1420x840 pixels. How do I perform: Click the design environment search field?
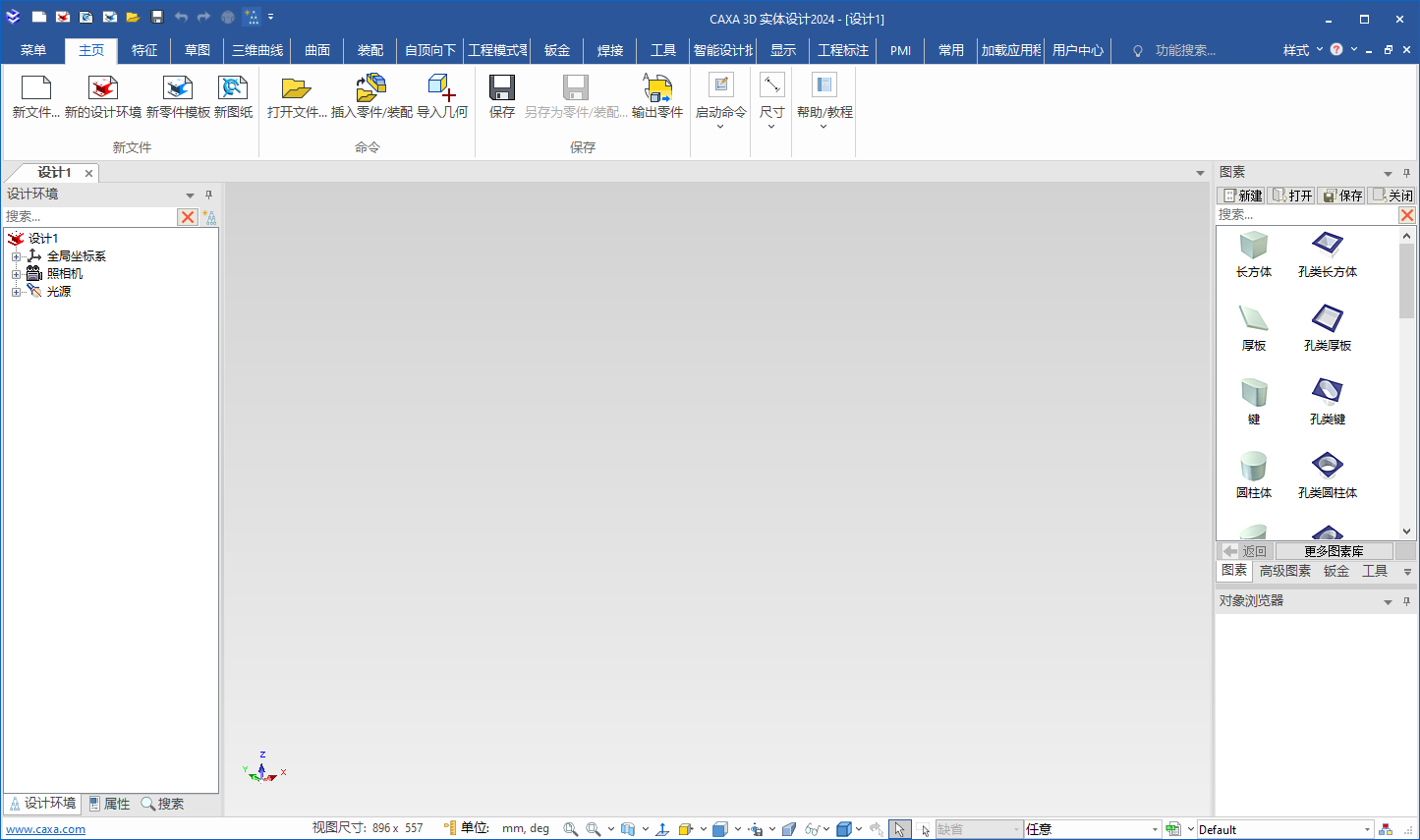click(x=88, y=216)
